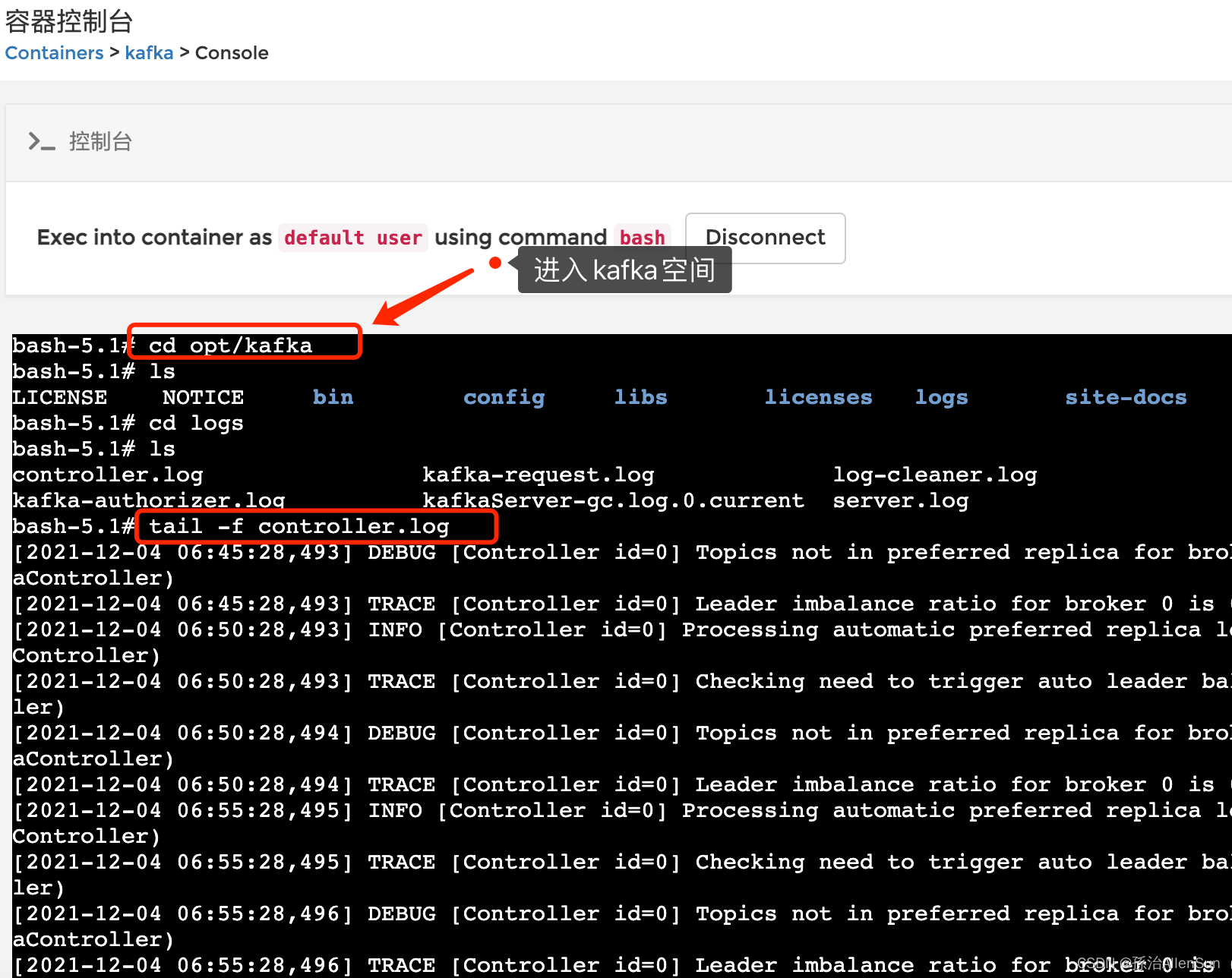Viewport: 1232px width, 978px height.
Task: Focus the terminal console area
Action: pos(622,656)
